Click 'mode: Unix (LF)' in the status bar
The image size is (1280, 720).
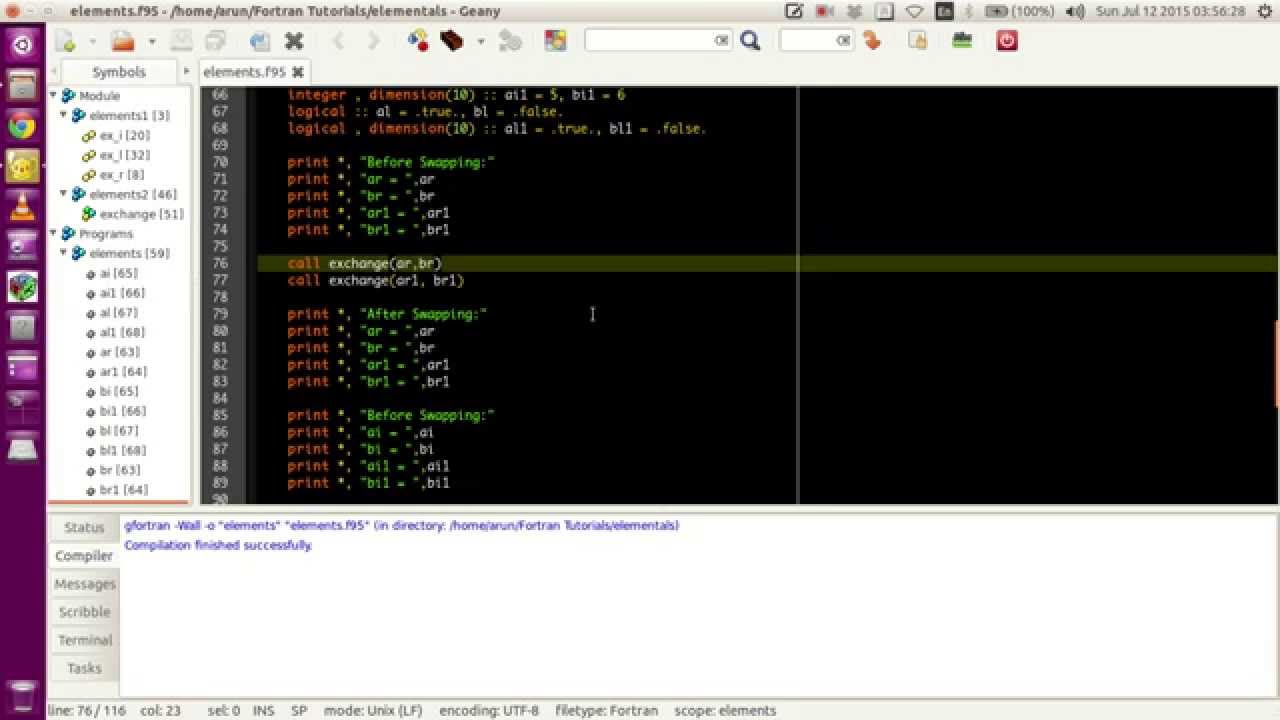[373, 711]
